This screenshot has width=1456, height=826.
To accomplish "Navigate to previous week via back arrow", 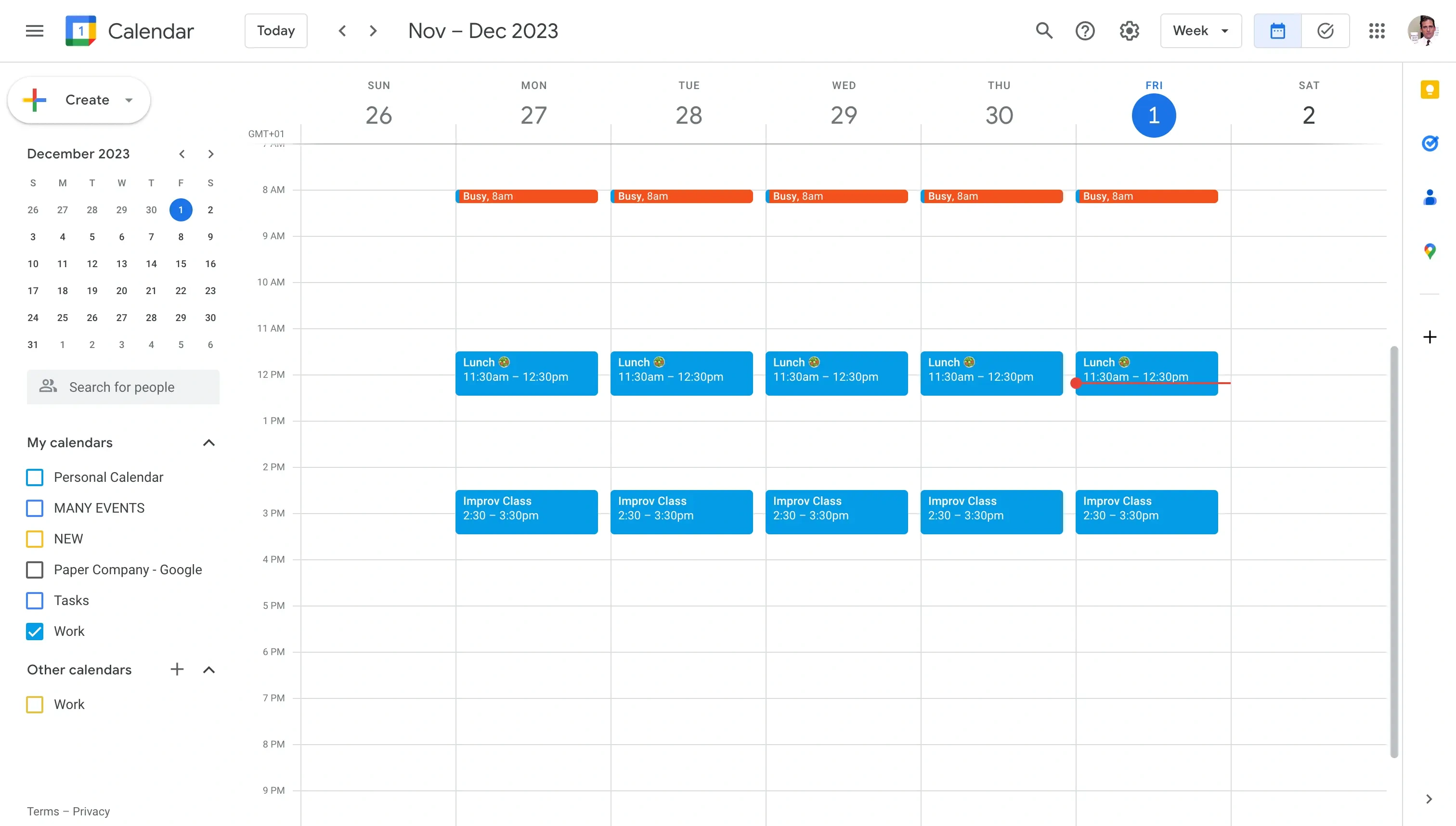I will point(342,30).
